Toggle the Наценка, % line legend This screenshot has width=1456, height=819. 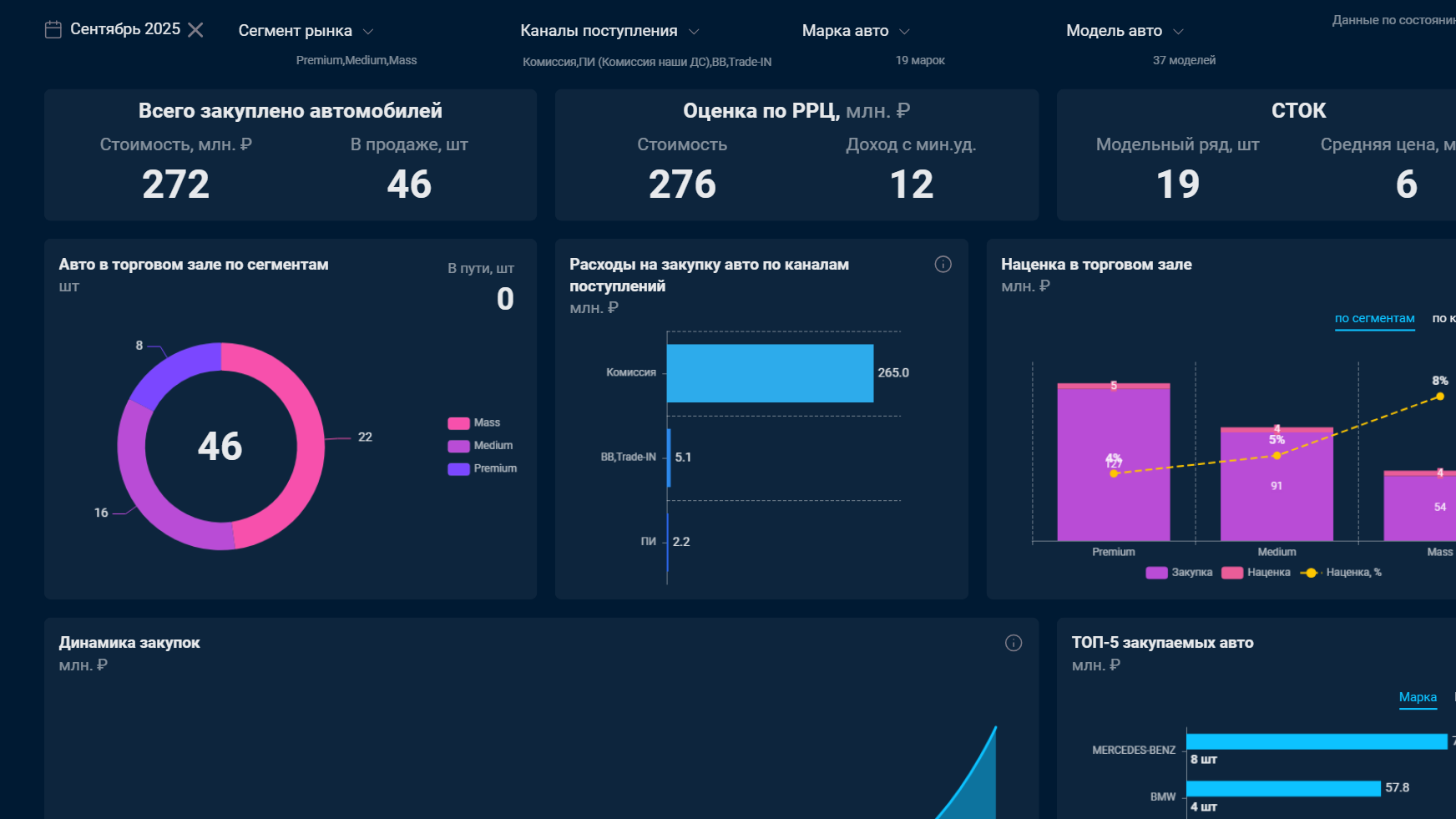[x=1341, y=573]
